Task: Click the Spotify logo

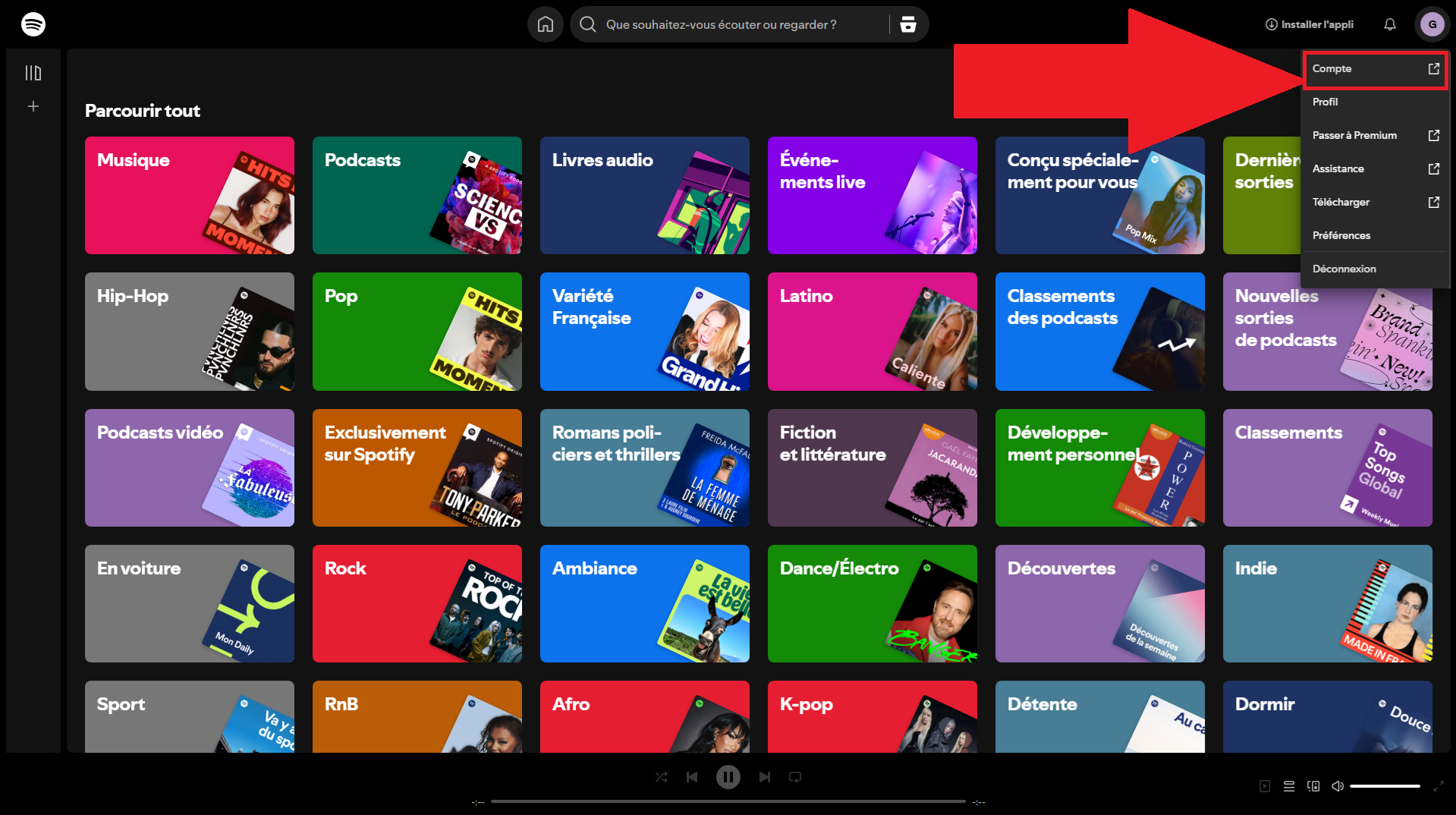Action: (x=33, y=24)
